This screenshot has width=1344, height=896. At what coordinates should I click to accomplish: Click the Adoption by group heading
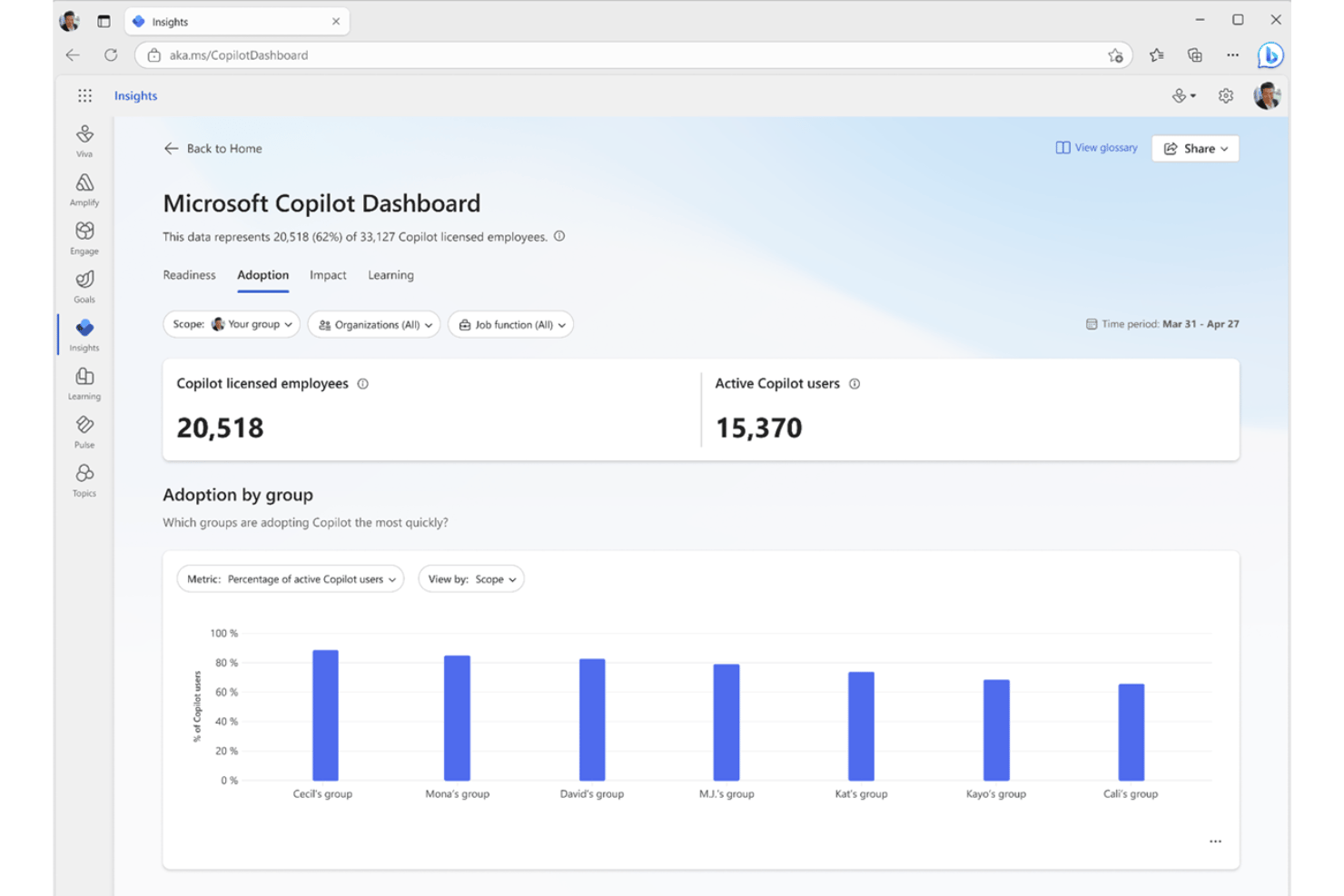[238, 495]
